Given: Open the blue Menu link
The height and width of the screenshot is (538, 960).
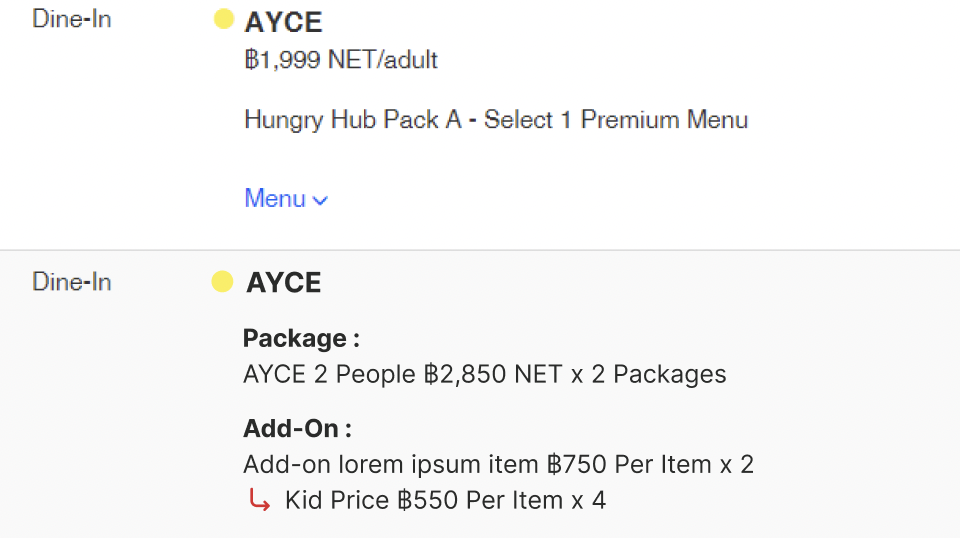Looking at the screenshot, I should pyautogui.click(x=275, y=198).
